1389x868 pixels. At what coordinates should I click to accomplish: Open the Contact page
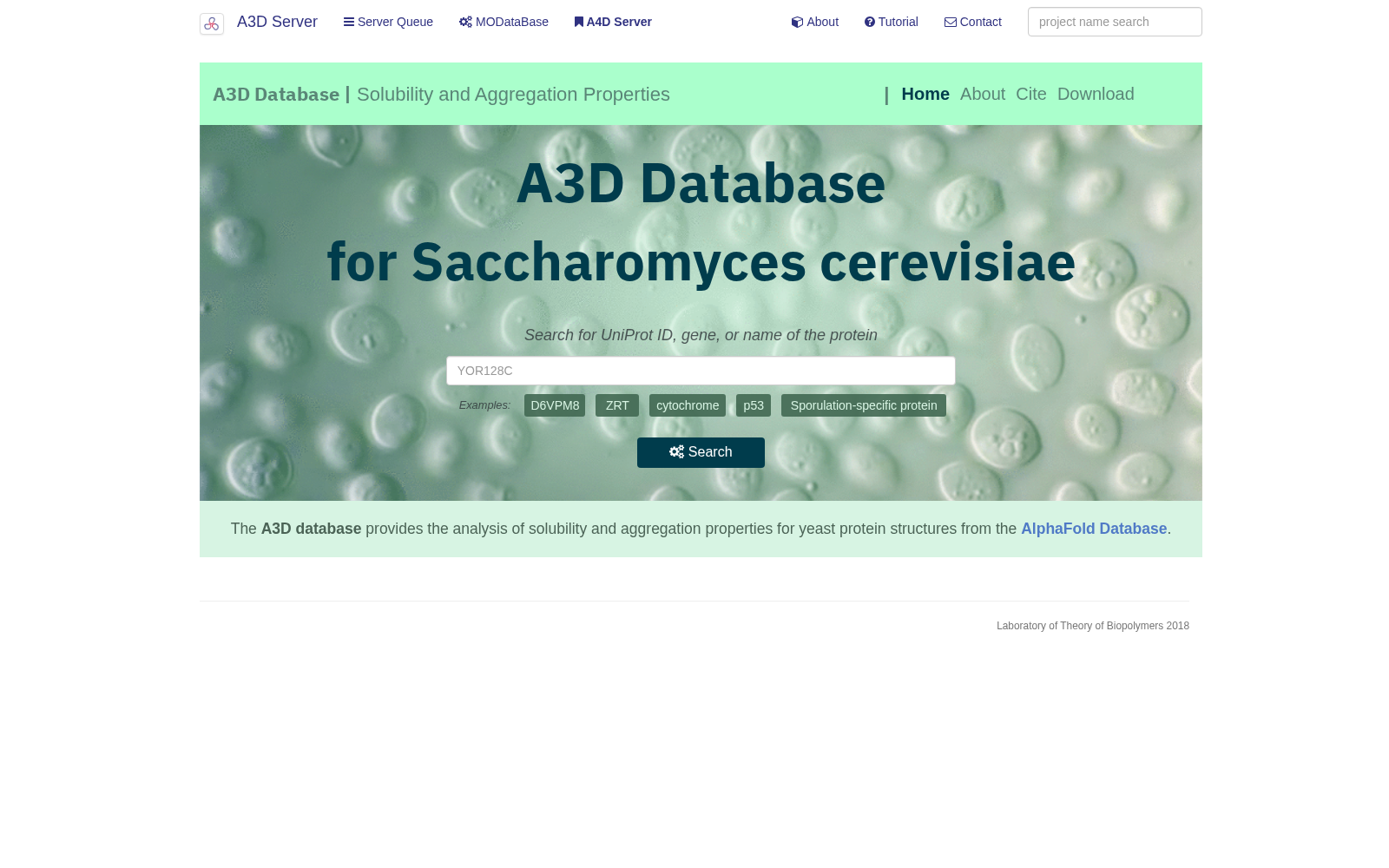(x=980, y=22)
